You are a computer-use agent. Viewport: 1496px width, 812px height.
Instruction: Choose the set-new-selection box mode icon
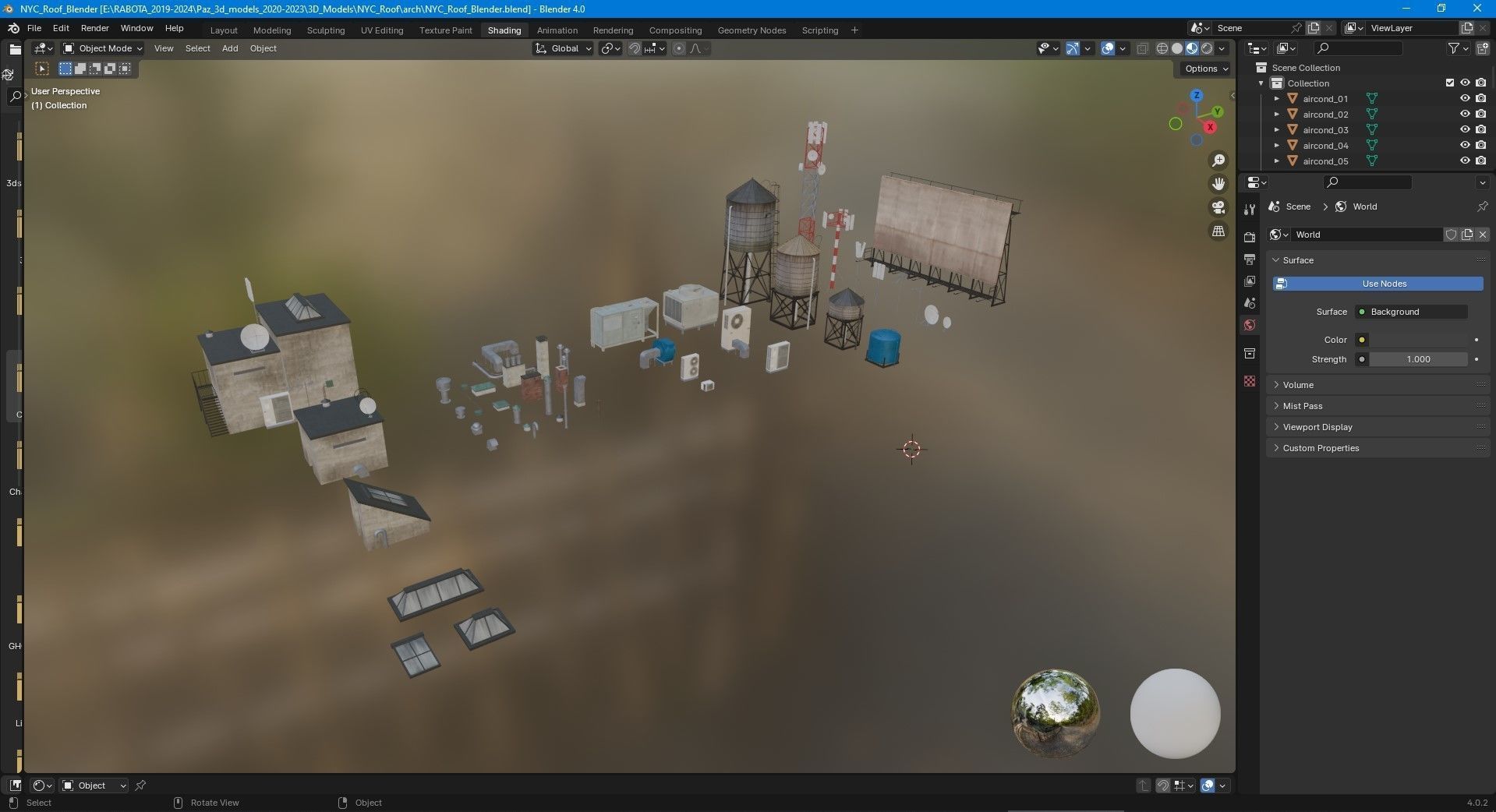65,69
